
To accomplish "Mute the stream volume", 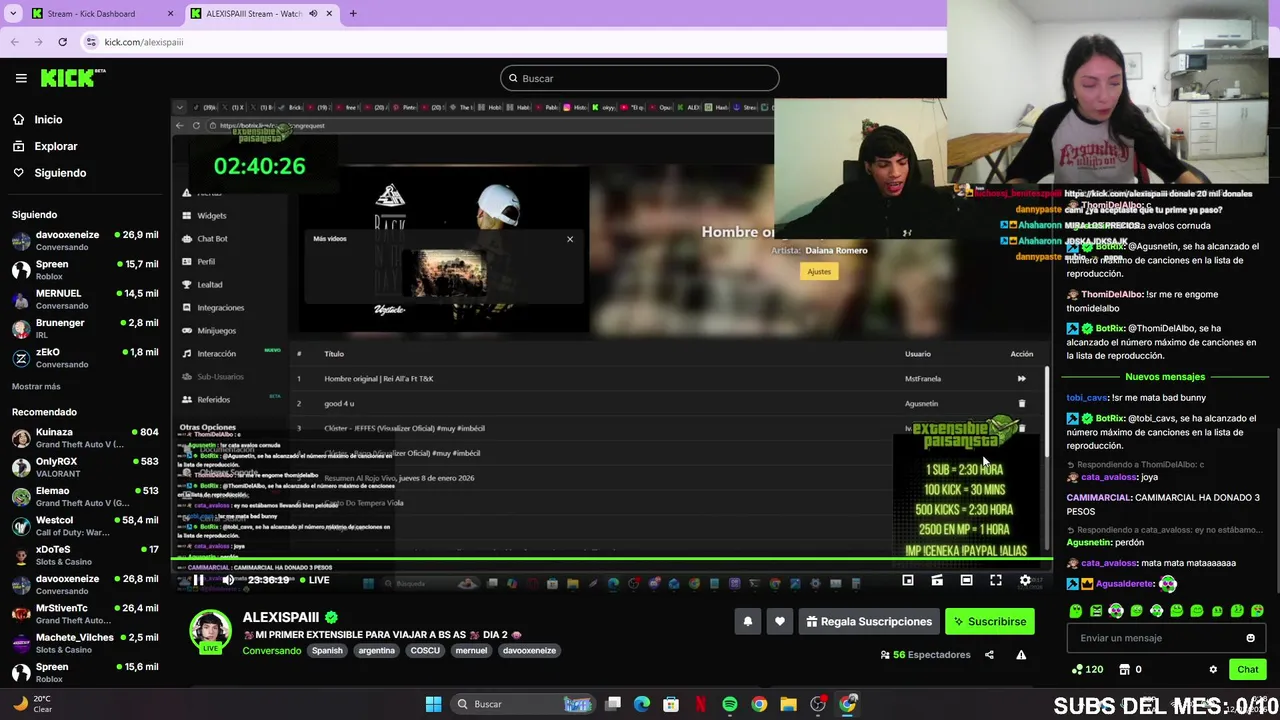I will pos(228,580).
